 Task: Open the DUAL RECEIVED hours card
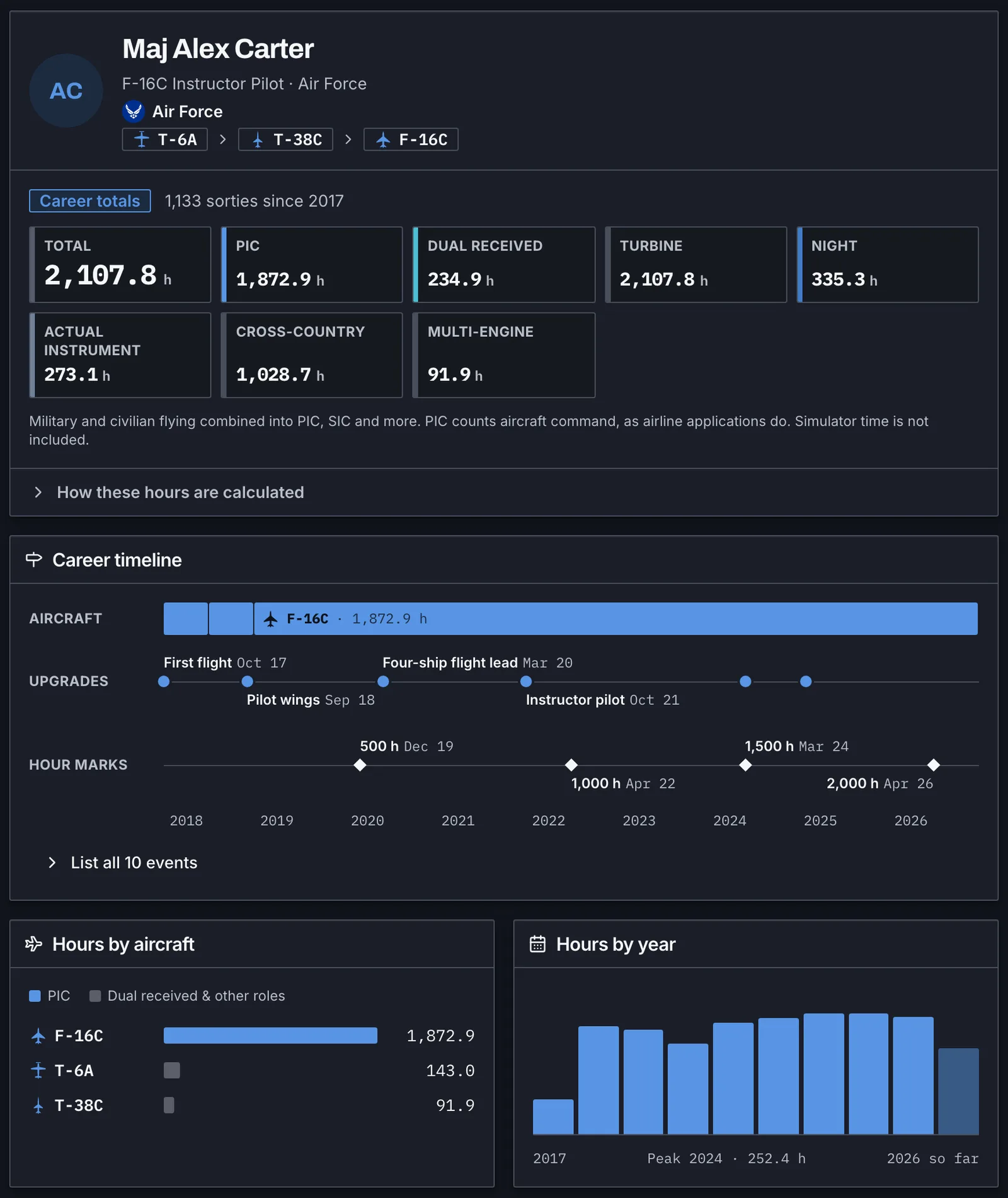(504, 265)
